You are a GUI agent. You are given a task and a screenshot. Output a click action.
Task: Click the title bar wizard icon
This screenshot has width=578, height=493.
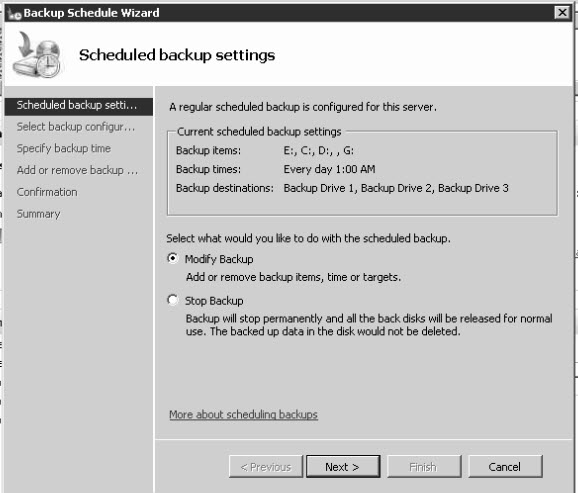pos(15,13)
